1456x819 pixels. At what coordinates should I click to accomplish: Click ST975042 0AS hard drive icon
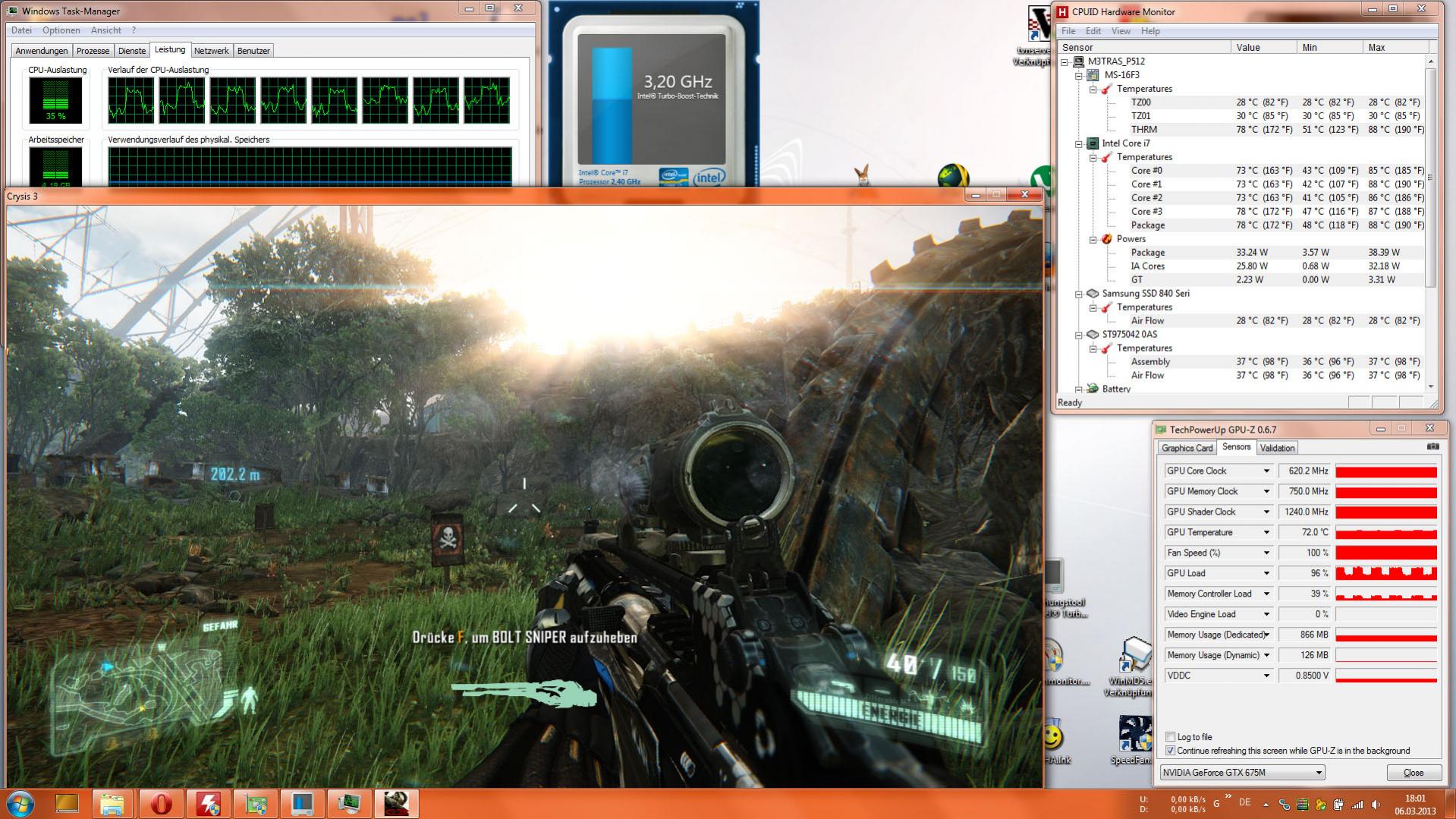[x=1093, y=335]
